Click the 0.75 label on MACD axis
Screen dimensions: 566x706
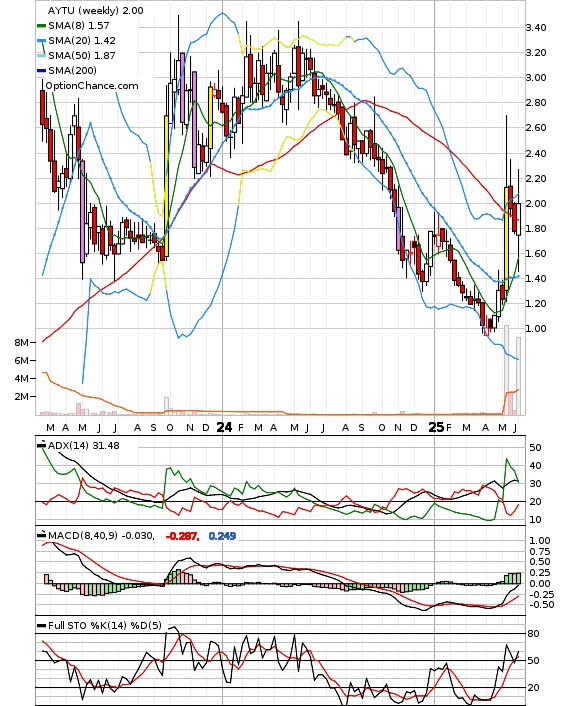(540, 552)
